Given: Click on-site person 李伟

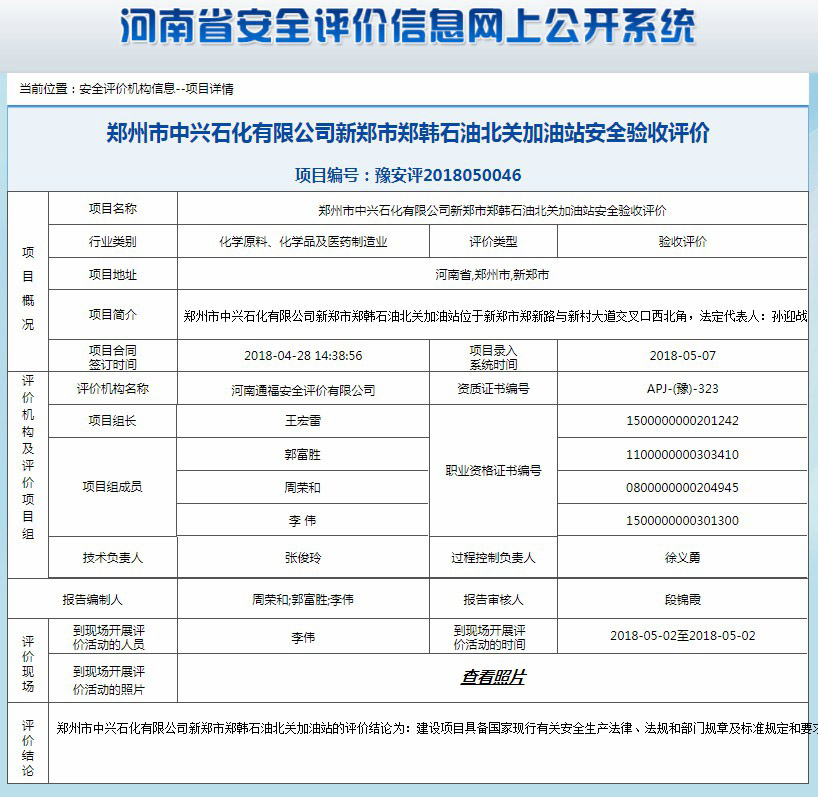Looking at the screenshot, I should point(303,637).
